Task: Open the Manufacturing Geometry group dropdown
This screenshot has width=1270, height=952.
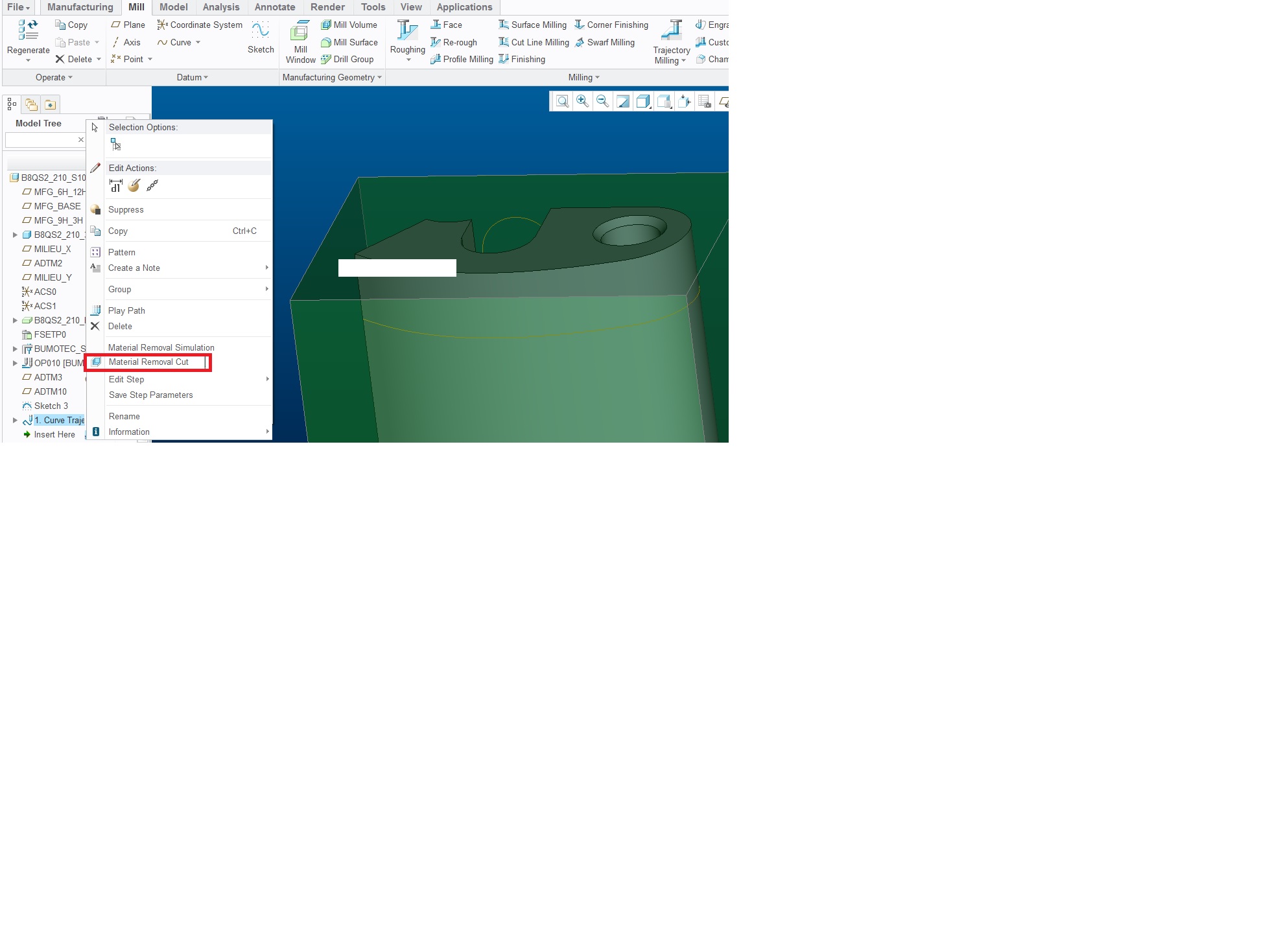Action: (332, 78)
